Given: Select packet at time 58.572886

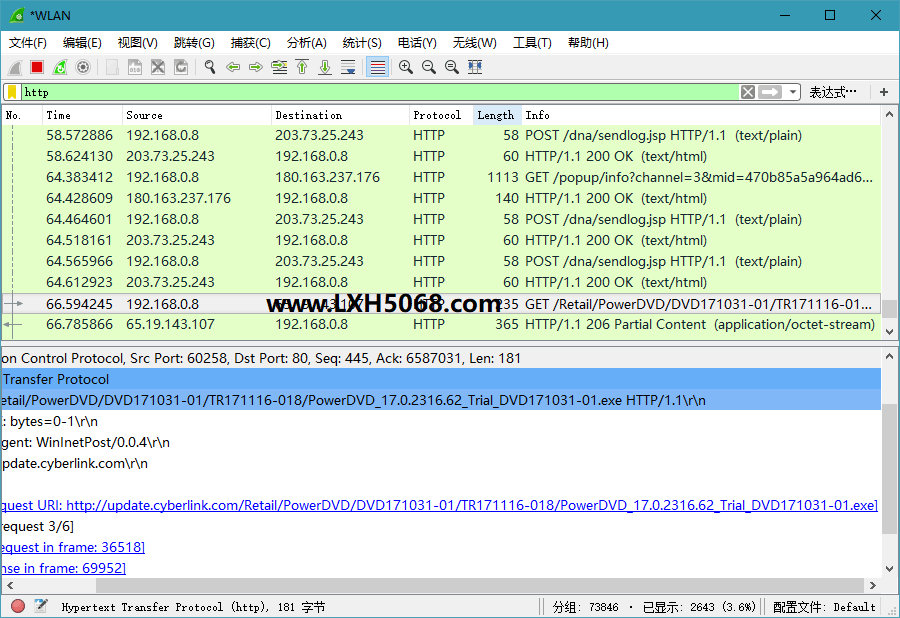Looking at the screenshot, I should click(x=441, y=135).
